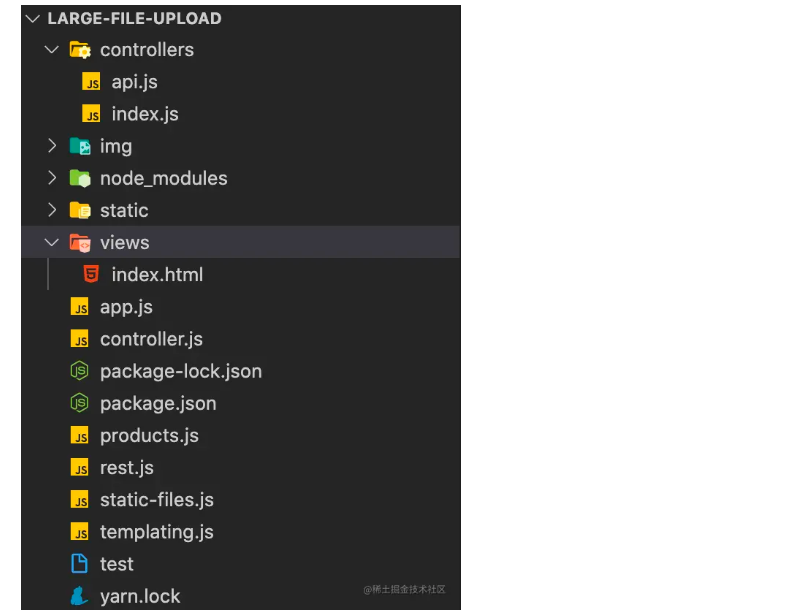
Task: Click the yarn icon next to yarn.lock
Action: (79, 596)
